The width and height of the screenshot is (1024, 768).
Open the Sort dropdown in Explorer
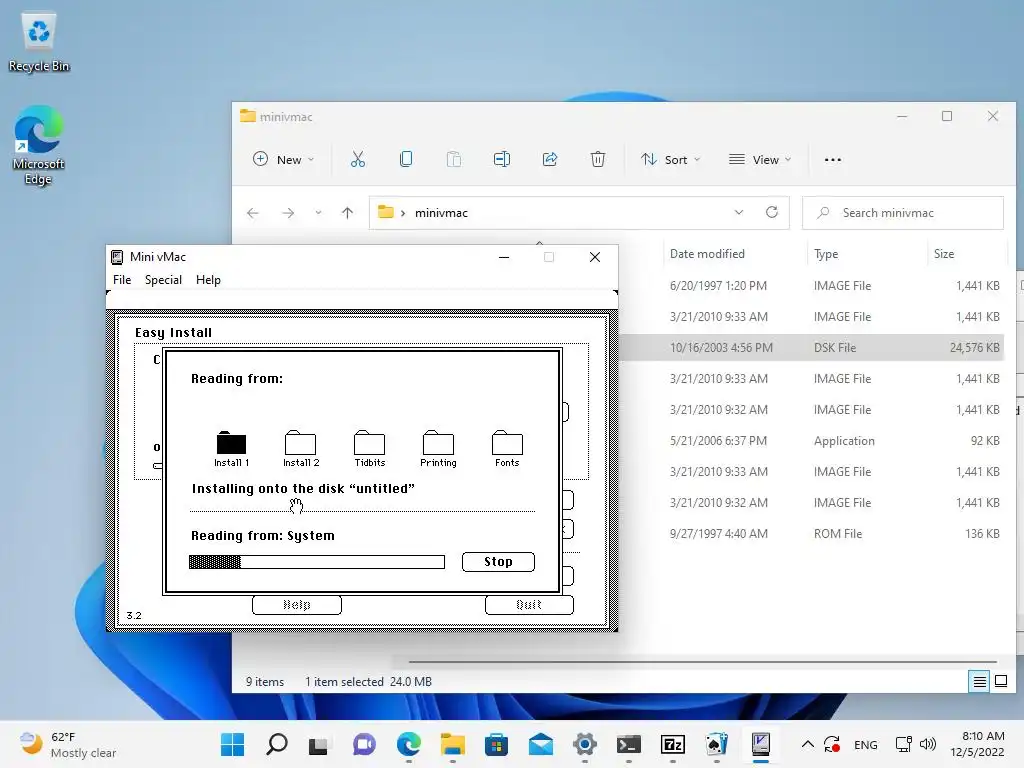[671, 159]
